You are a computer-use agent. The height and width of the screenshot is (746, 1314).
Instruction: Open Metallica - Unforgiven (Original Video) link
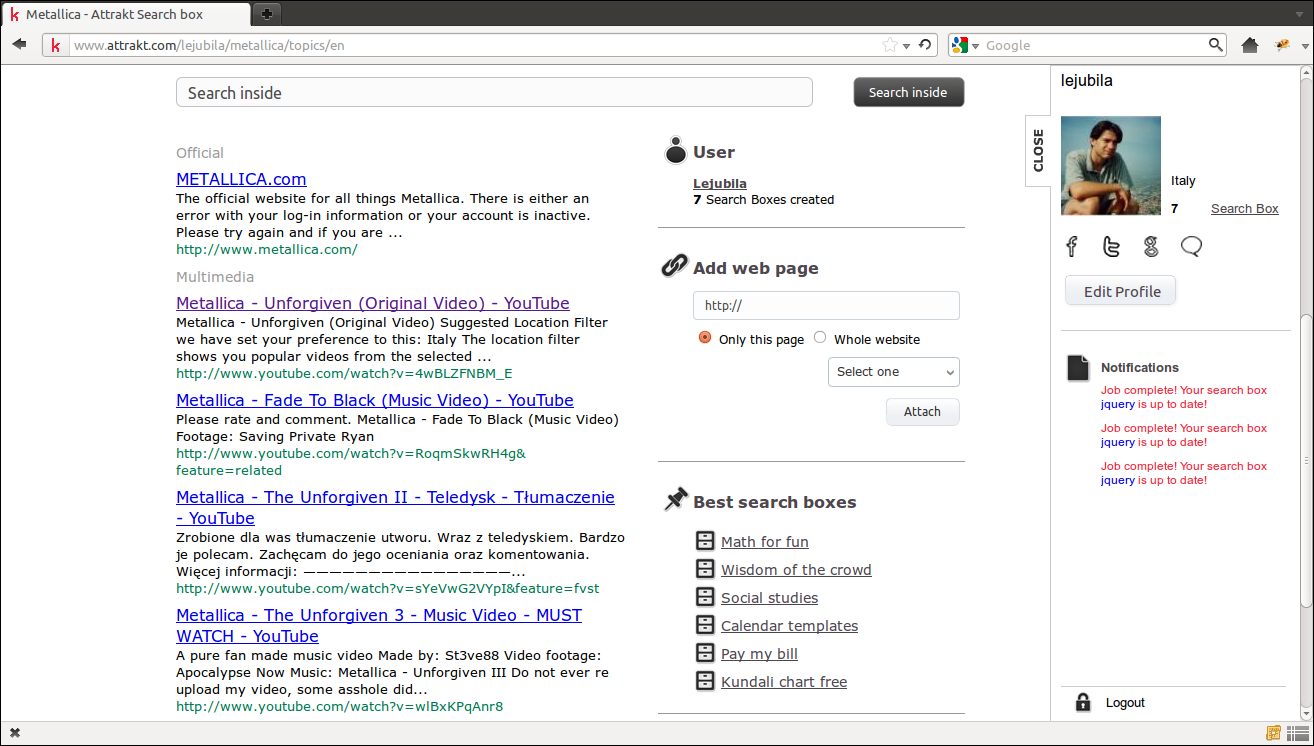373,303
